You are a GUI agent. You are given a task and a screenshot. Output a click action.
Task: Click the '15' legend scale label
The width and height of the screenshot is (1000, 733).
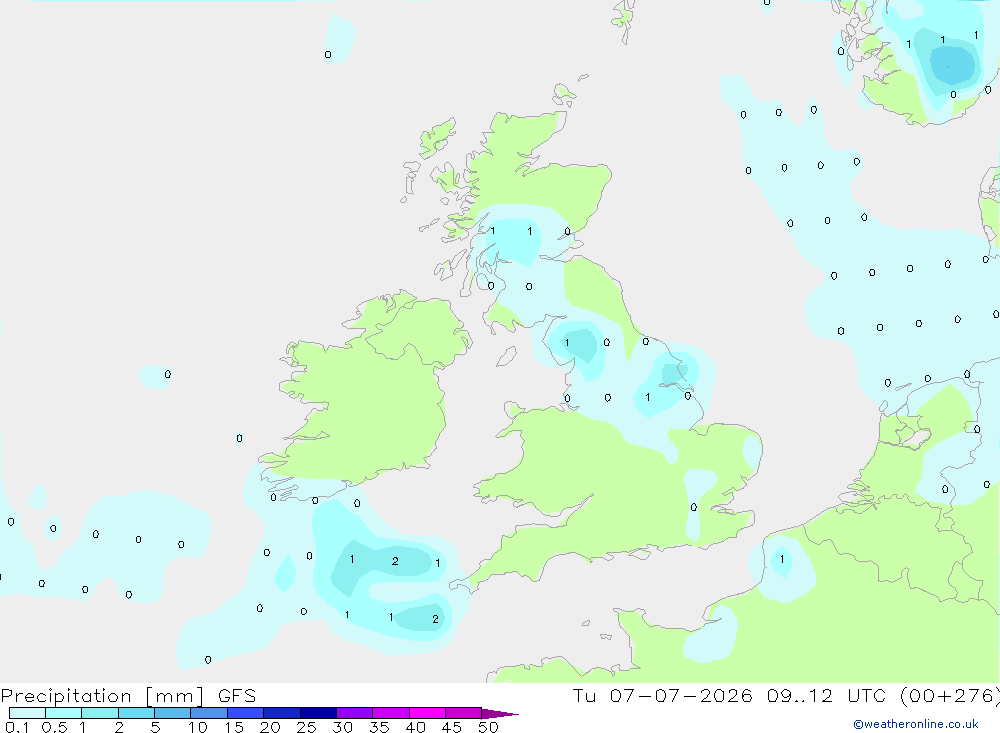pos(234,727)
